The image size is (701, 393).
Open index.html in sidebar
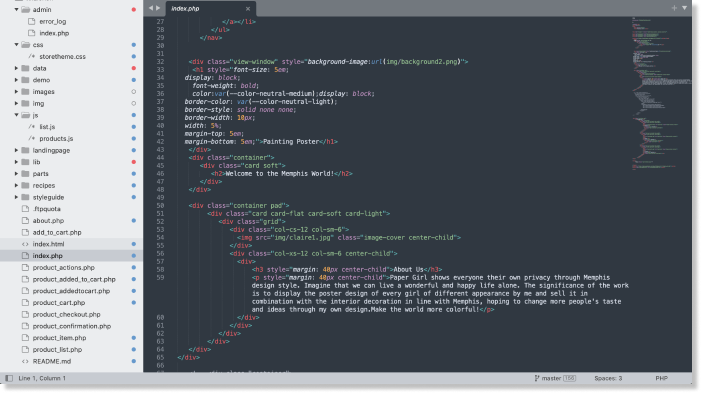48,244
